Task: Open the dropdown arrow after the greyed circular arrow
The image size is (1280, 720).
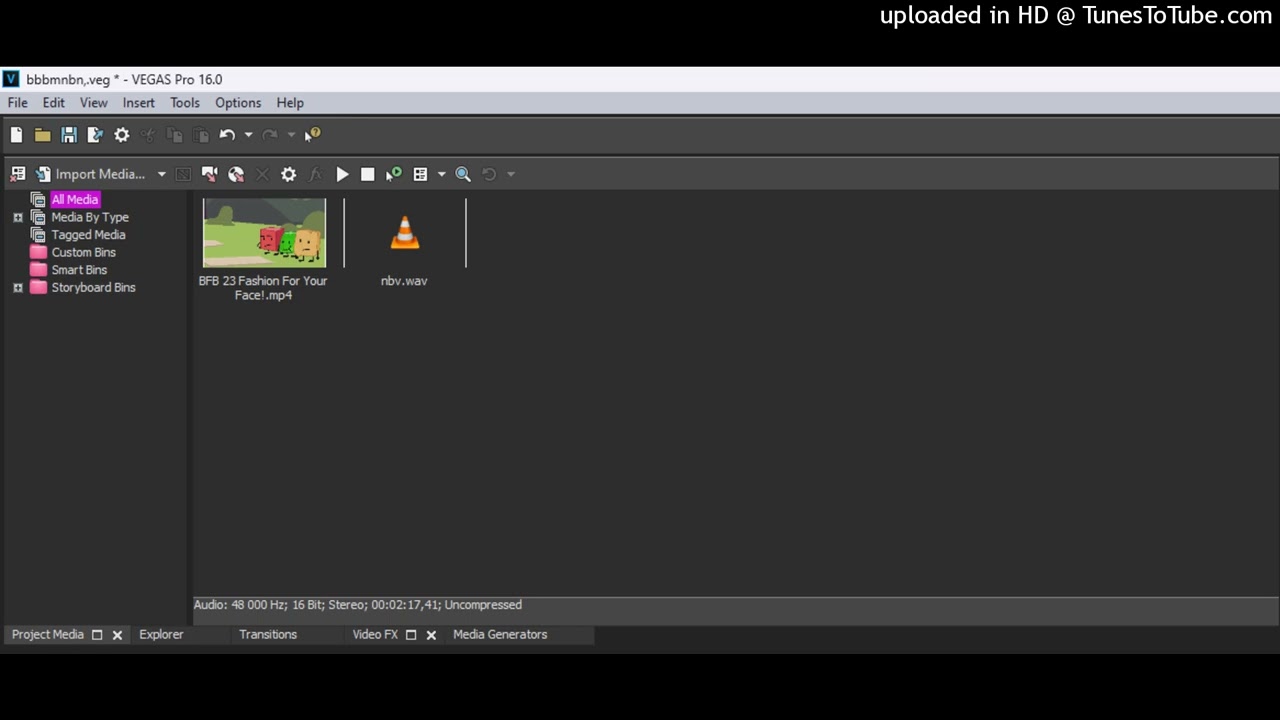Action: pos(510,174)
